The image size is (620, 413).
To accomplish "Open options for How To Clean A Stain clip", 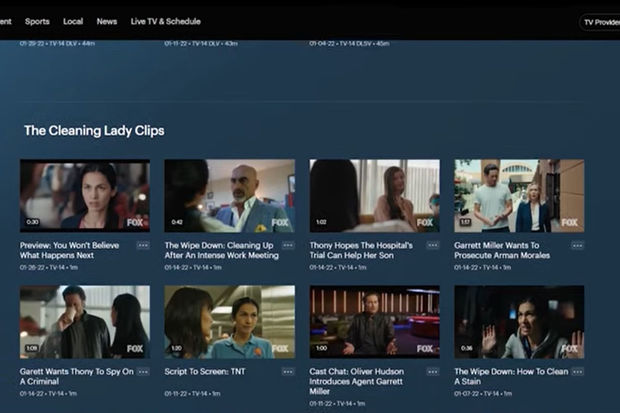I will pyautogui.click(x=578, y=372).
